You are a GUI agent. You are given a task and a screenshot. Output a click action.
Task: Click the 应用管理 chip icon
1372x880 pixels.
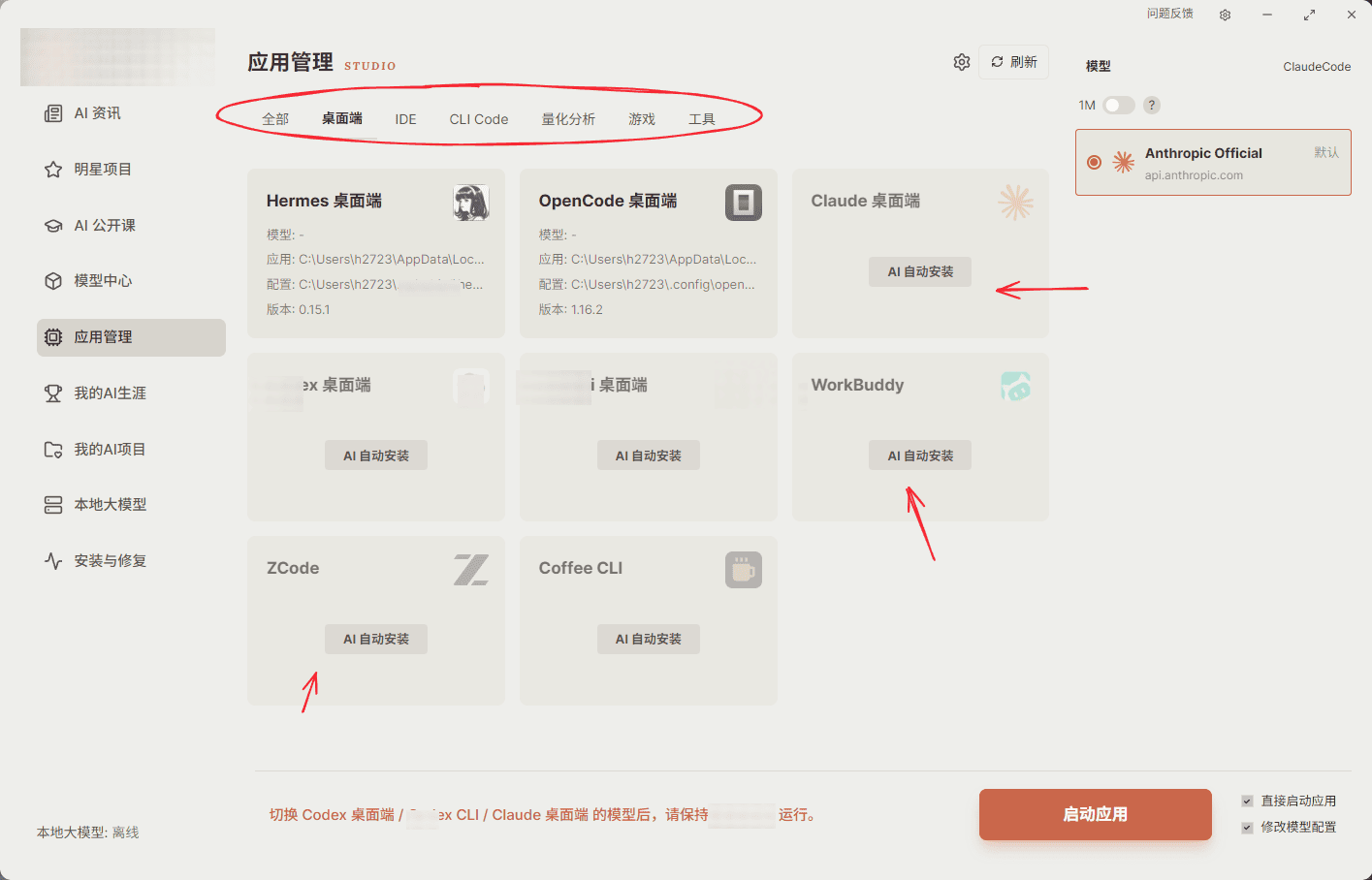click(x=53, y=337)
